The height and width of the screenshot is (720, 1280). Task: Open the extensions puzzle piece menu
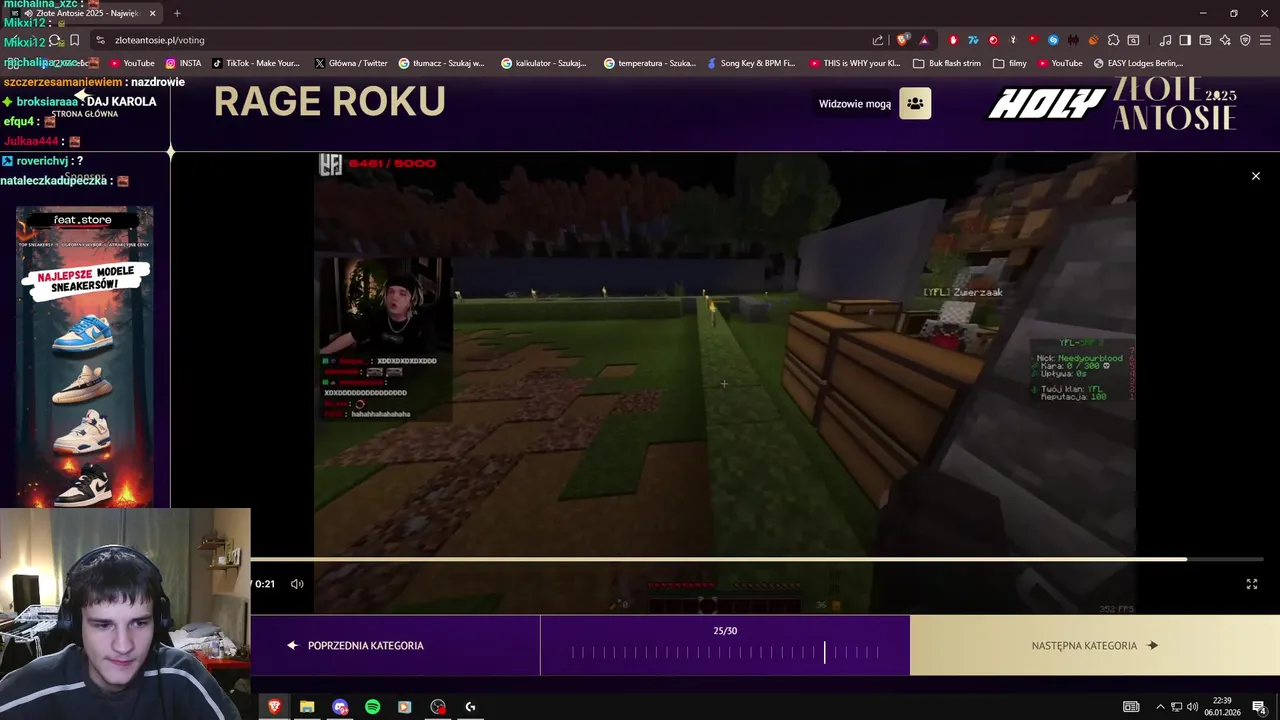[x=1113, y=40]
